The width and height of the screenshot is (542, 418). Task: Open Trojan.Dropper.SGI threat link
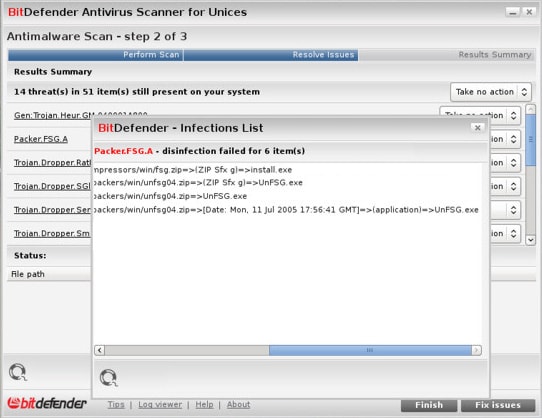point(52,186)
